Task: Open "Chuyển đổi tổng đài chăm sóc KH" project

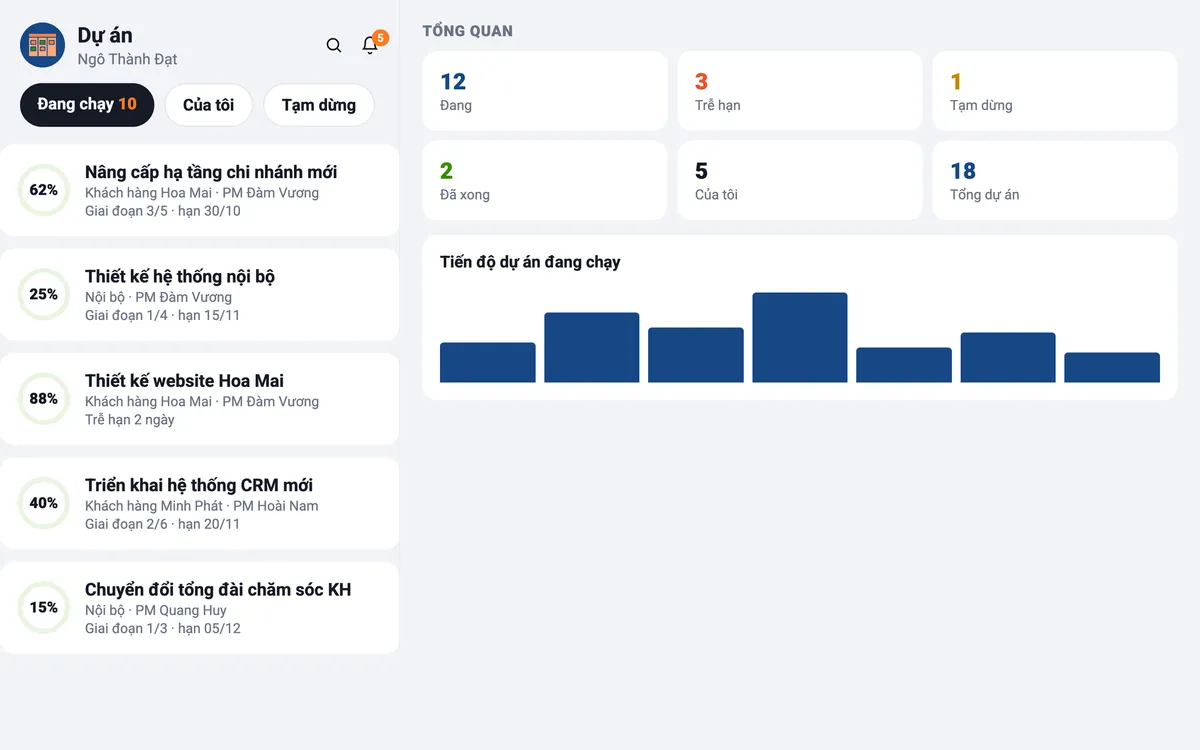Action: click(x=199, y=607)
